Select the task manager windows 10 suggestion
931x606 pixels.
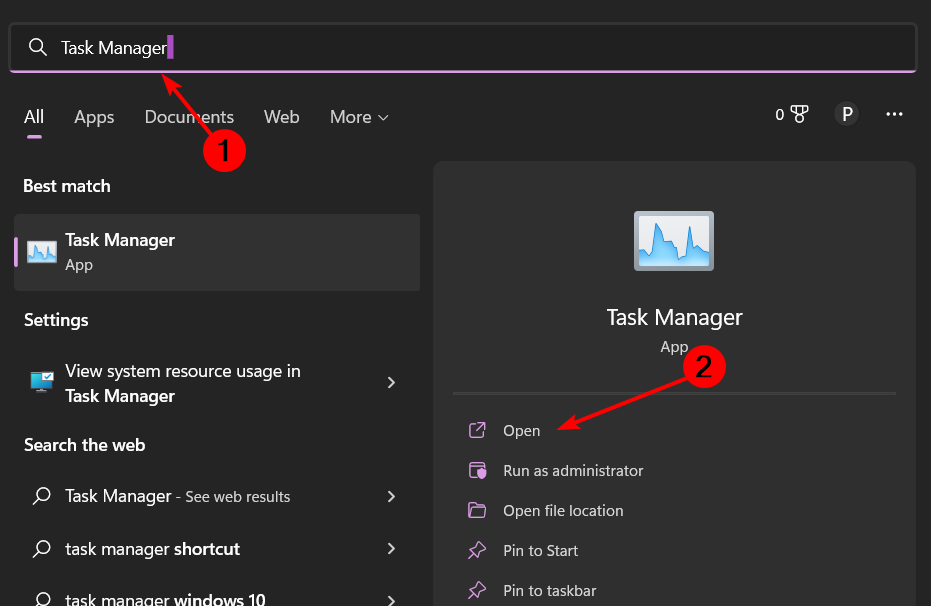(x=165, y=600)
